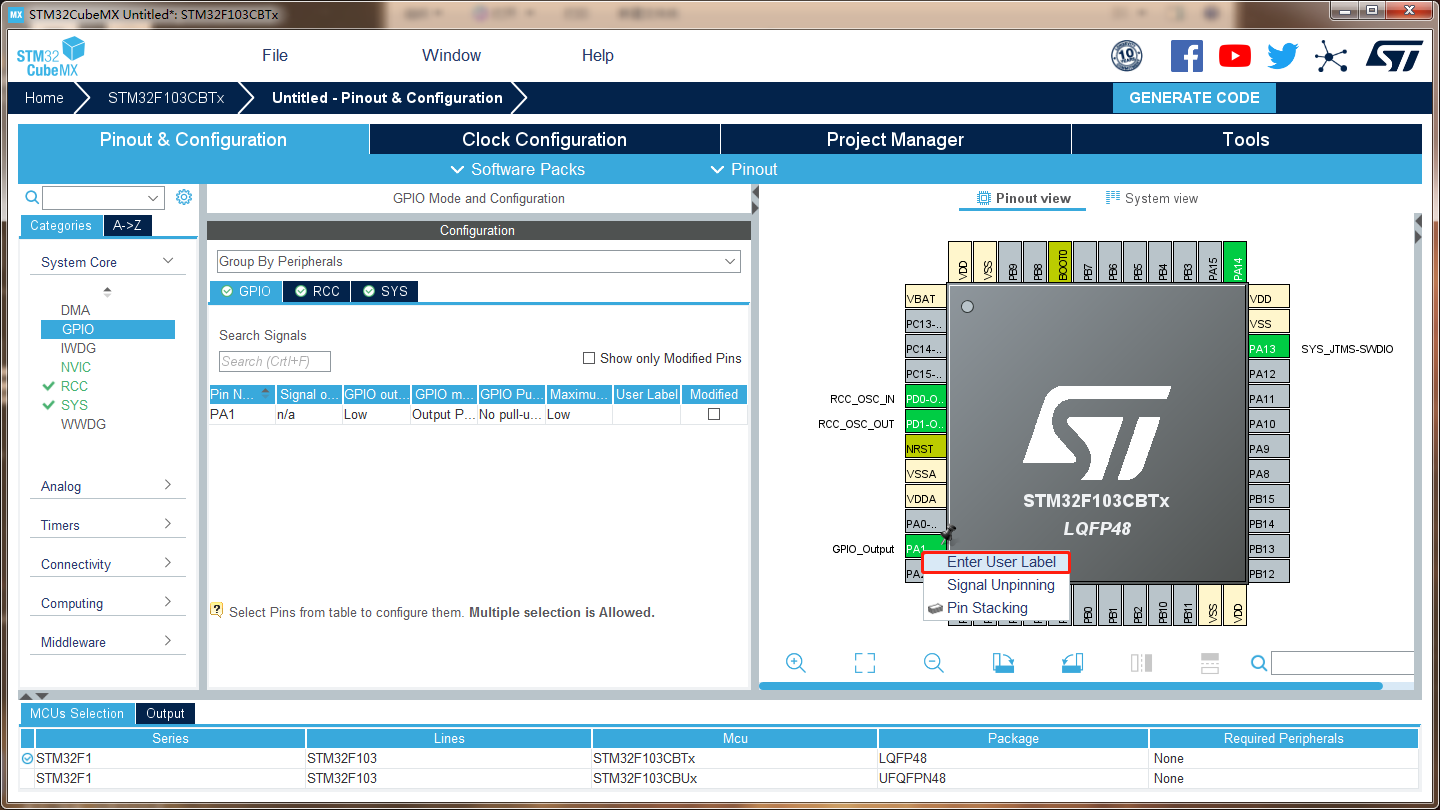Image resolution: width=1440 pixels, height=810 pixels.
Task: Choose Enter User Label from context menu
Action: coord(996,562)
